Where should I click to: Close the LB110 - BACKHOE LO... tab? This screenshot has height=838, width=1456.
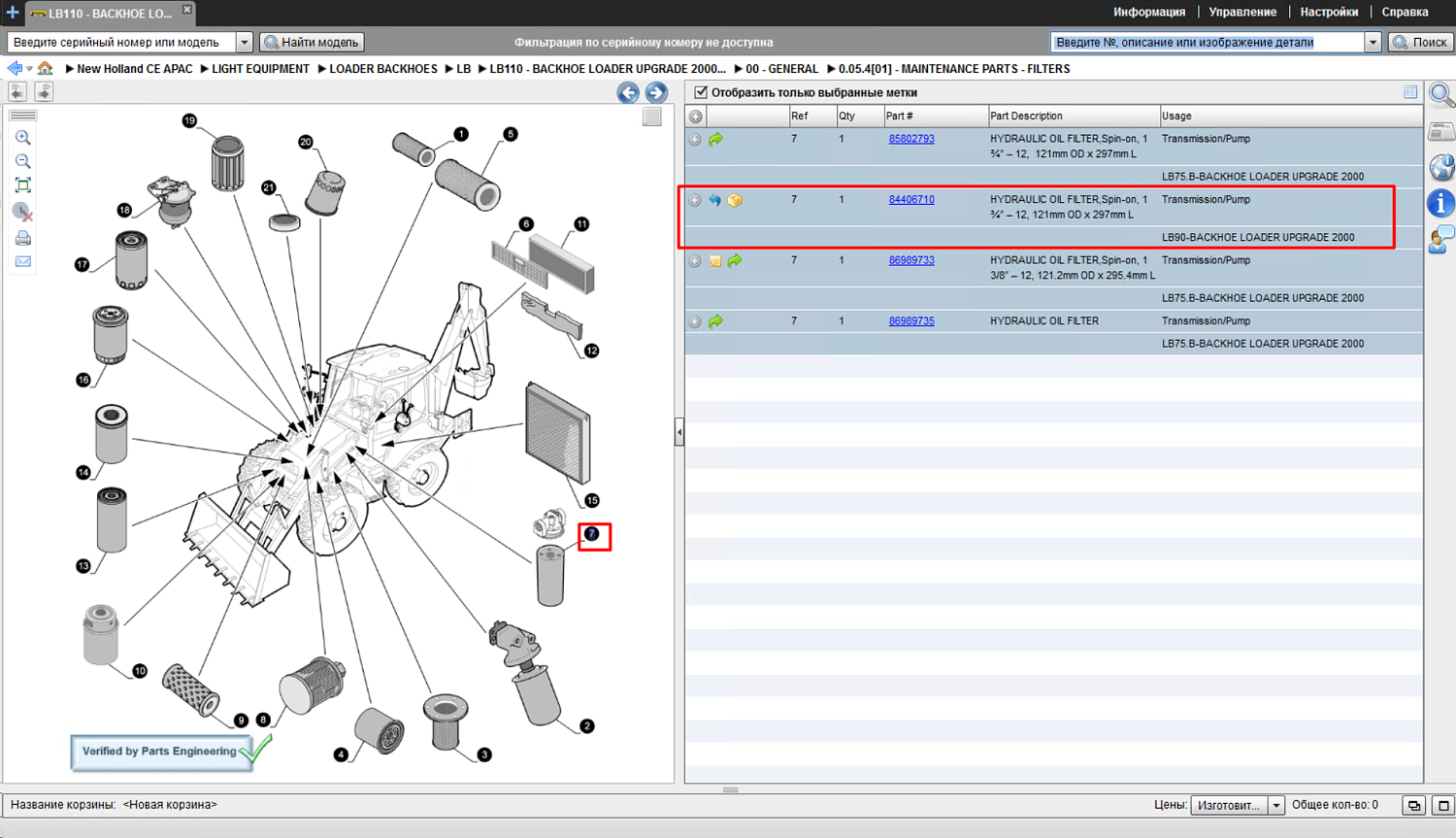pyautogui.click(x=187, y=10)
